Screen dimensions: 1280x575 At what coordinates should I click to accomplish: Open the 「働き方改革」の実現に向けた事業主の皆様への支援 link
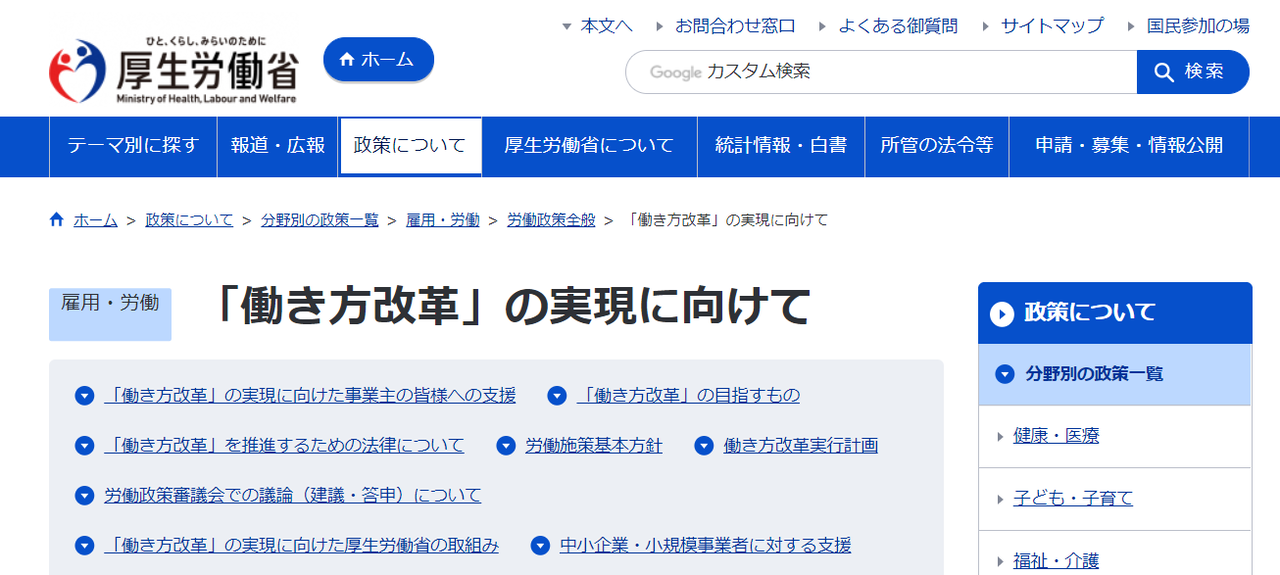tap(310, 396)
